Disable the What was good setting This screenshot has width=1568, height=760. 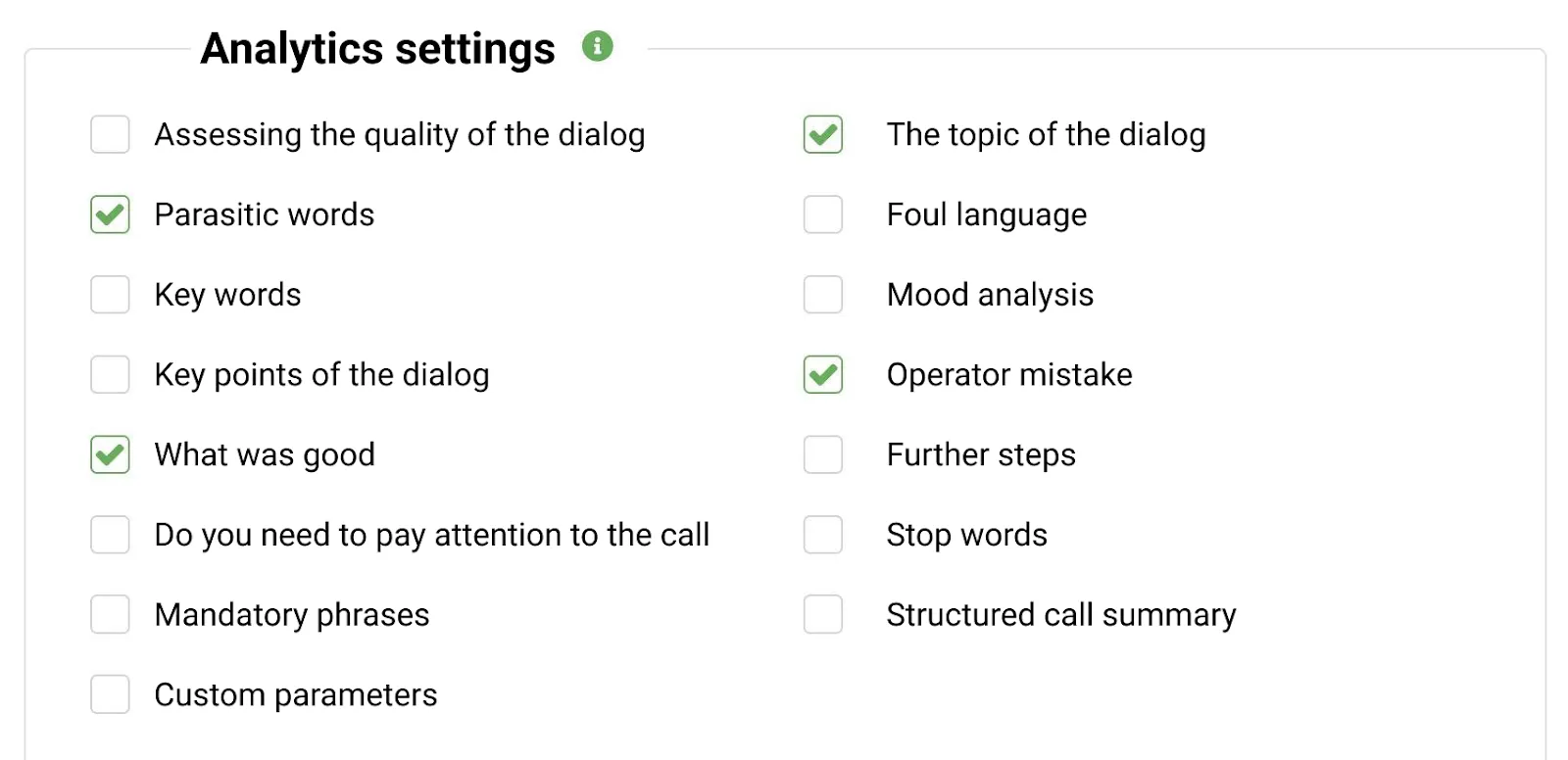pos(110,454)
